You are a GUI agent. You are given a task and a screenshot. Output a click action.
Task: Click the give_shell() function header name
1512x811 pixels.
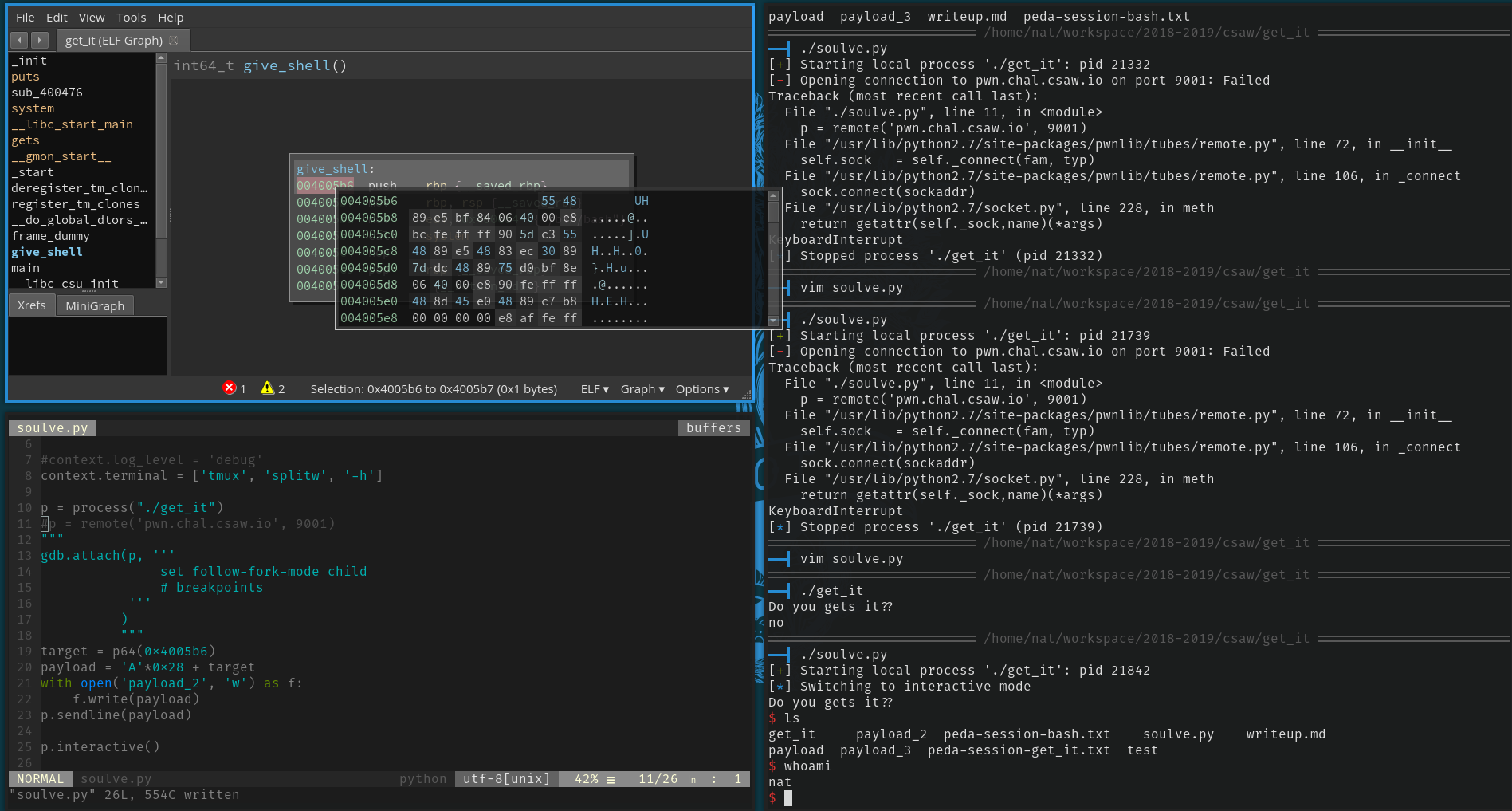click(x=295, y=65)
